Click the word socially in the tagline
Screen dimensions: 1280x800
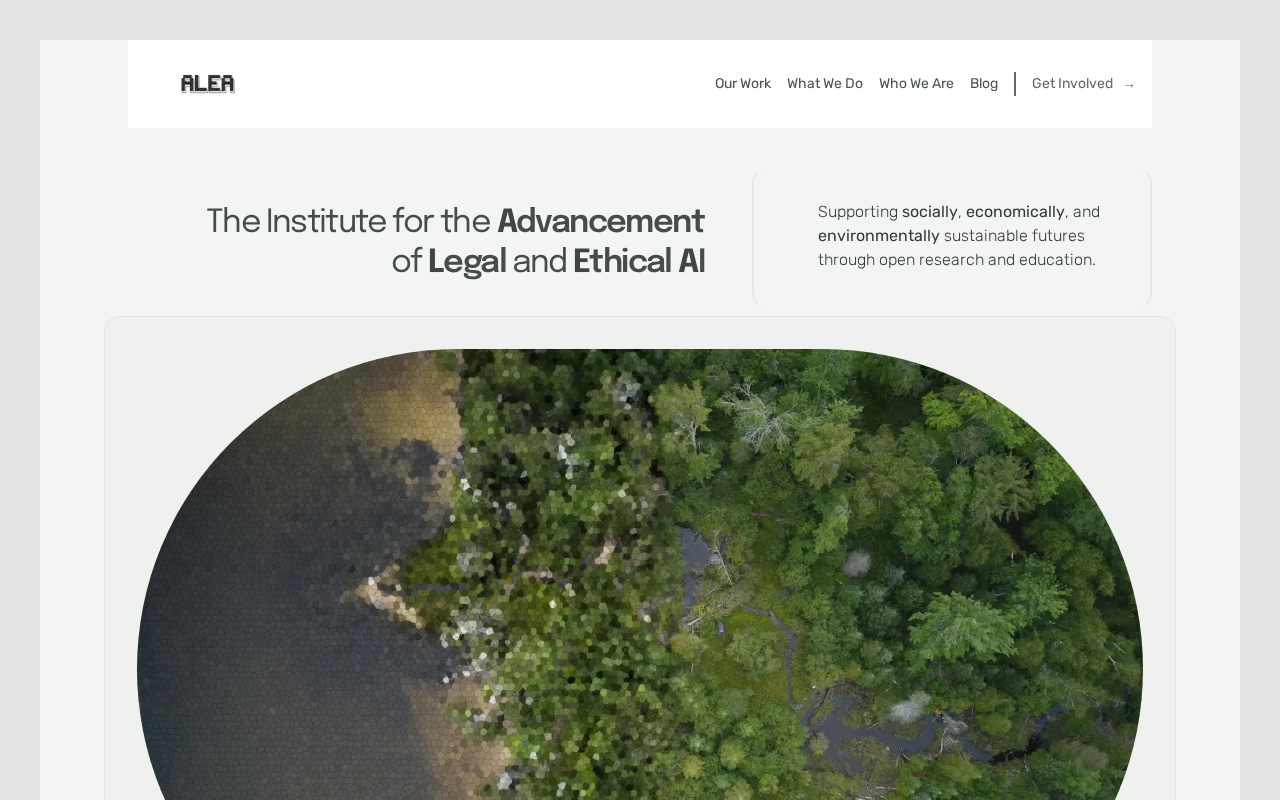point(930,212)
